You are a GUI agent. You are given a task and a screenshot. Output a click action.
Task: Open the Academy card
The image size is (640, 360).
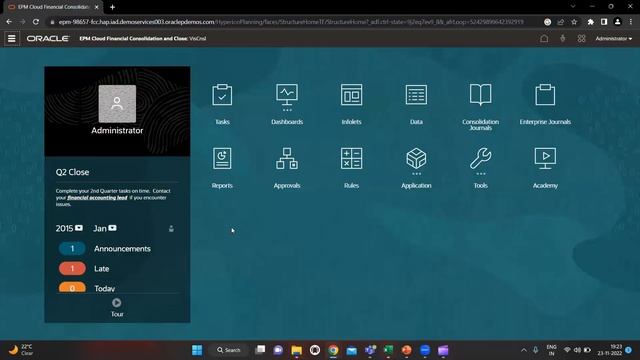coord(545,168)
